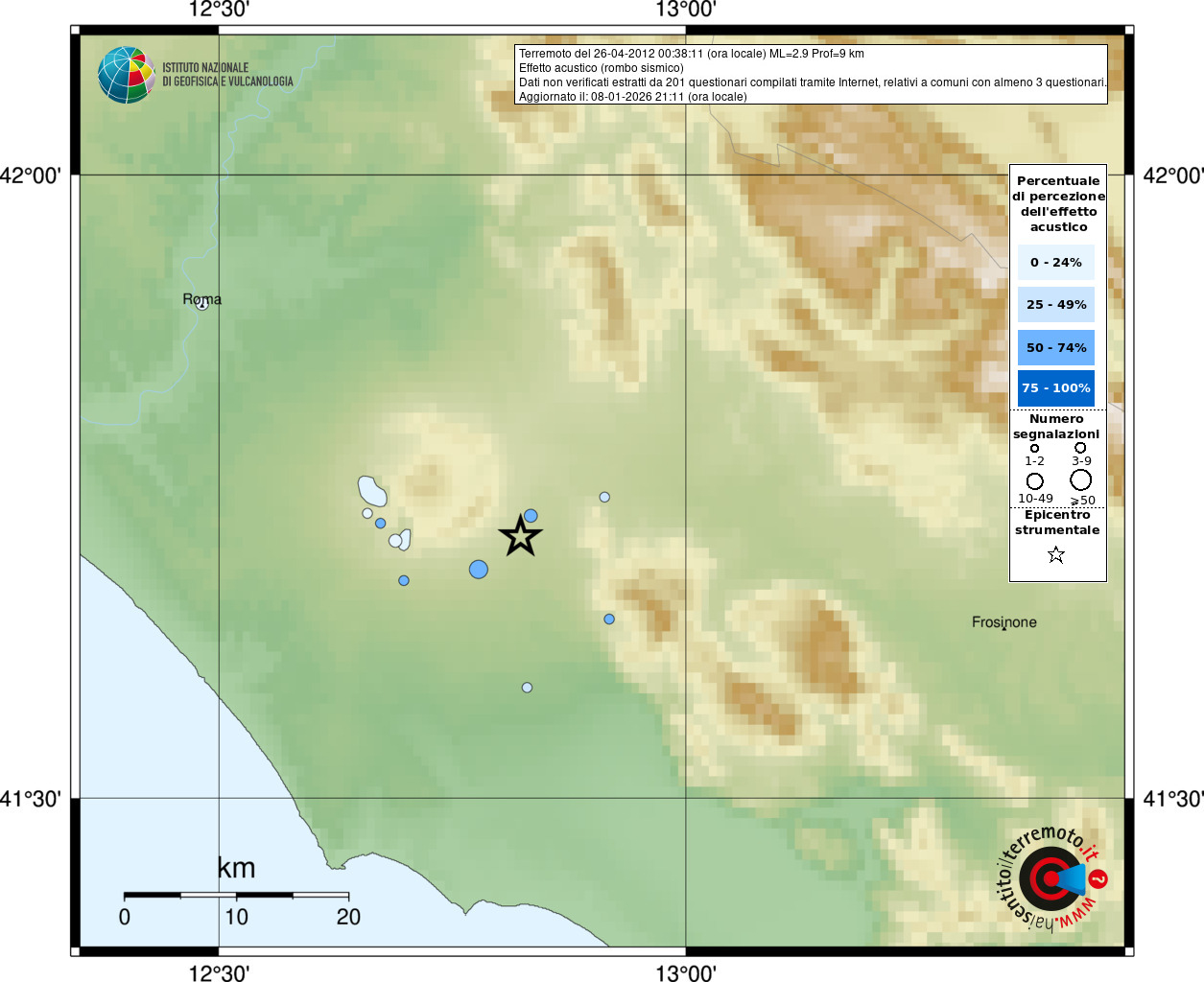The image size is (1204, 982).
Task: Click the km scale bar
Action: [236, 896]
